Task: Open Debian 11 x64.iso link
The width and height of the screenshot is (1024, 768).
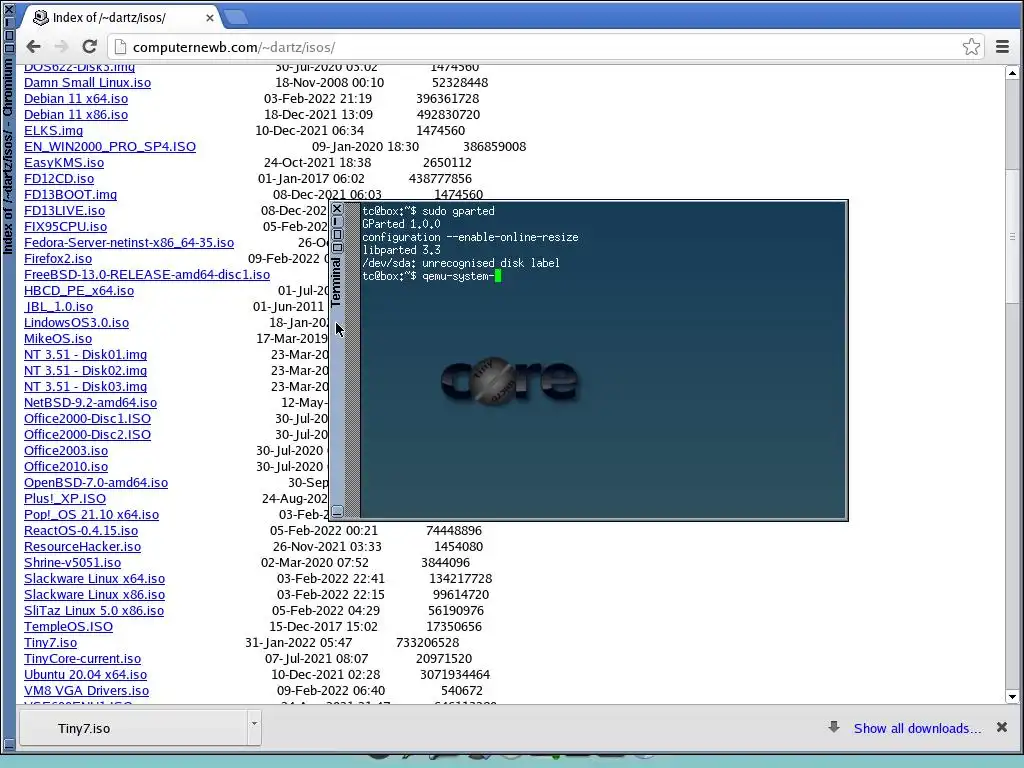Action: coord(76,99)
